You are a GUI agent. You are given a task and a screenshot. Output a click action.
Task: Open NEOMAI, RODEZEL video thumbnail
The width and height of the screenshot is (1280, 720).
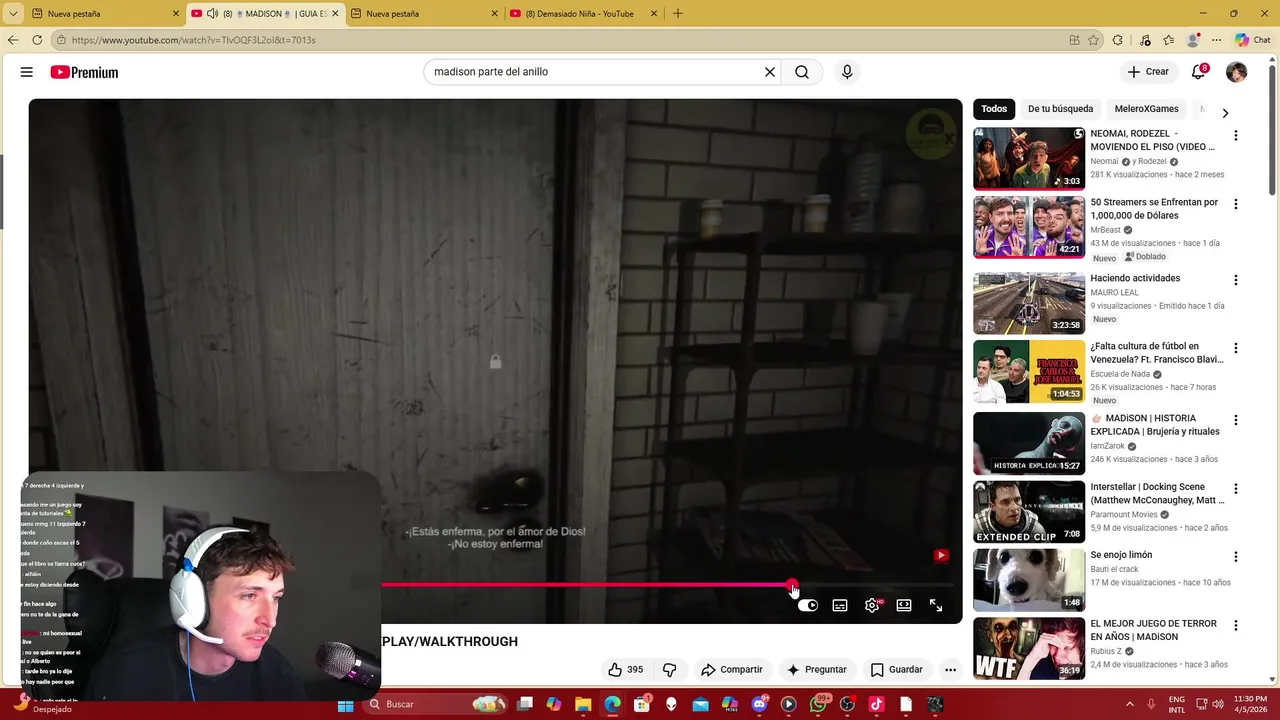click(x=1029, y=158)
